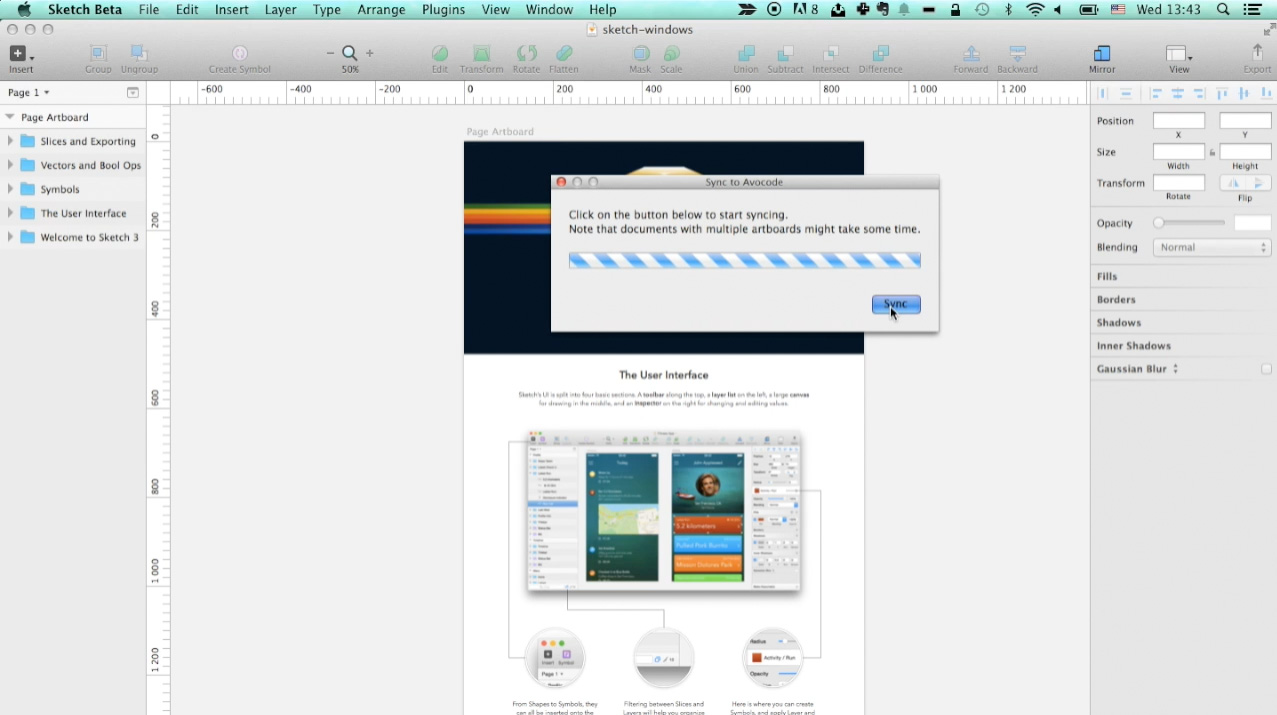Viewport: 1277px width, 715px height.
Task: Zoom out with the minus button
Action: coord(331,53)
